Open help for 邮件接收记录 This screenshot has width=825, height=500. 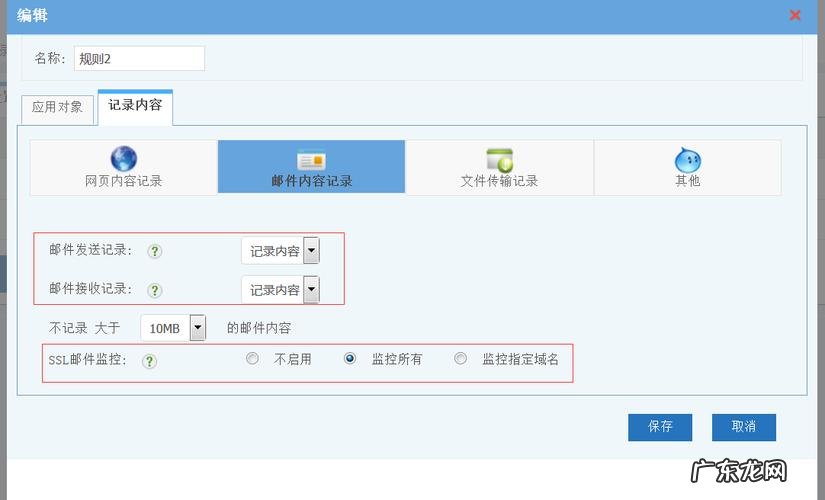tap(154, 290)
